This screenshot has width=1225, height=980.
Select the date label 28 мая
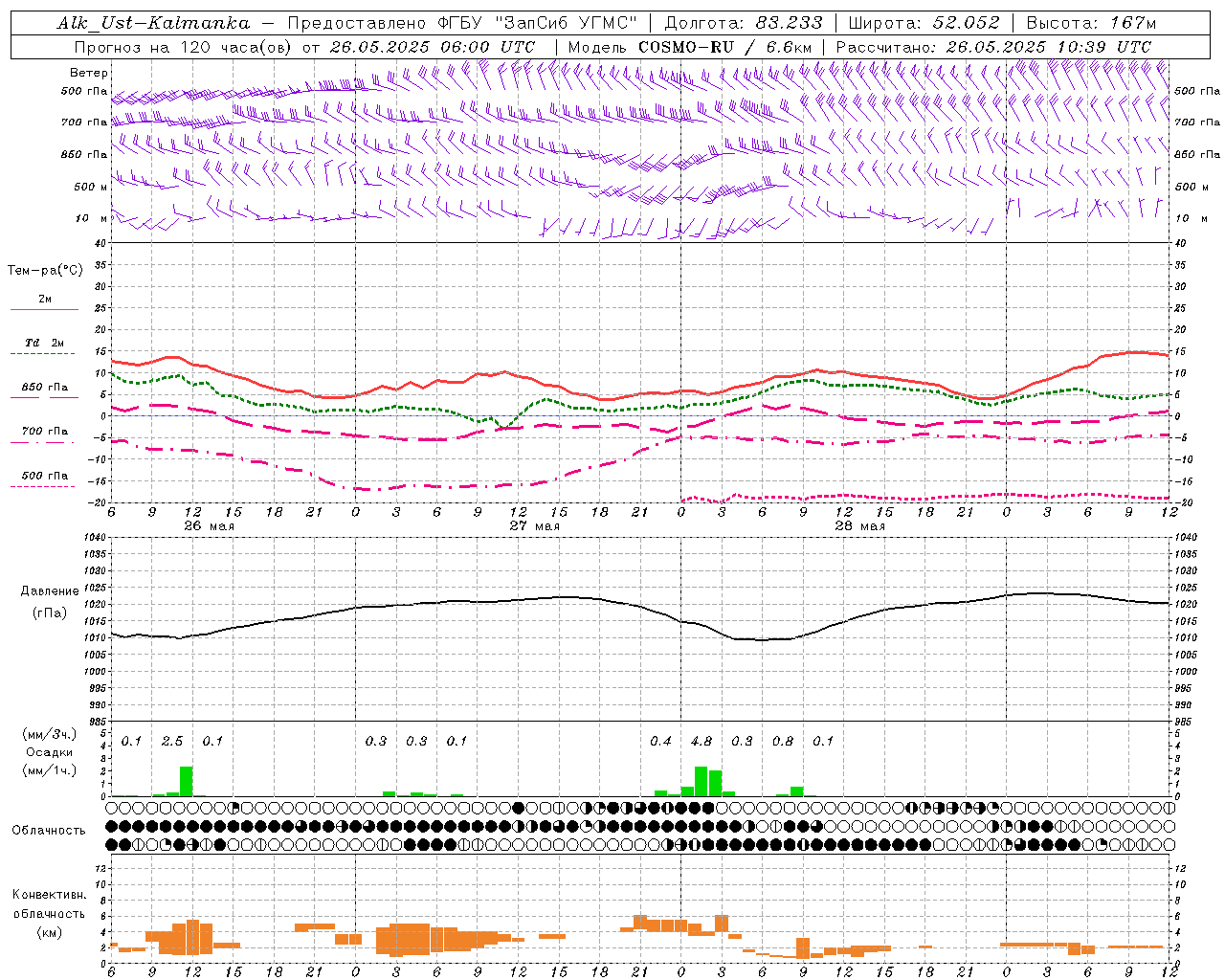click(x=859, y=526)
